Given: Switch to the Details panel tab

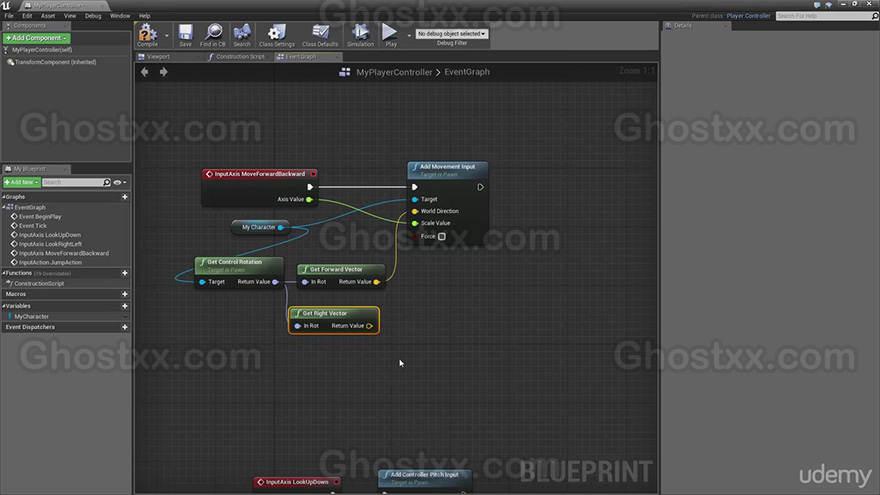Looking at the screenshot, I should click(682, 26).
